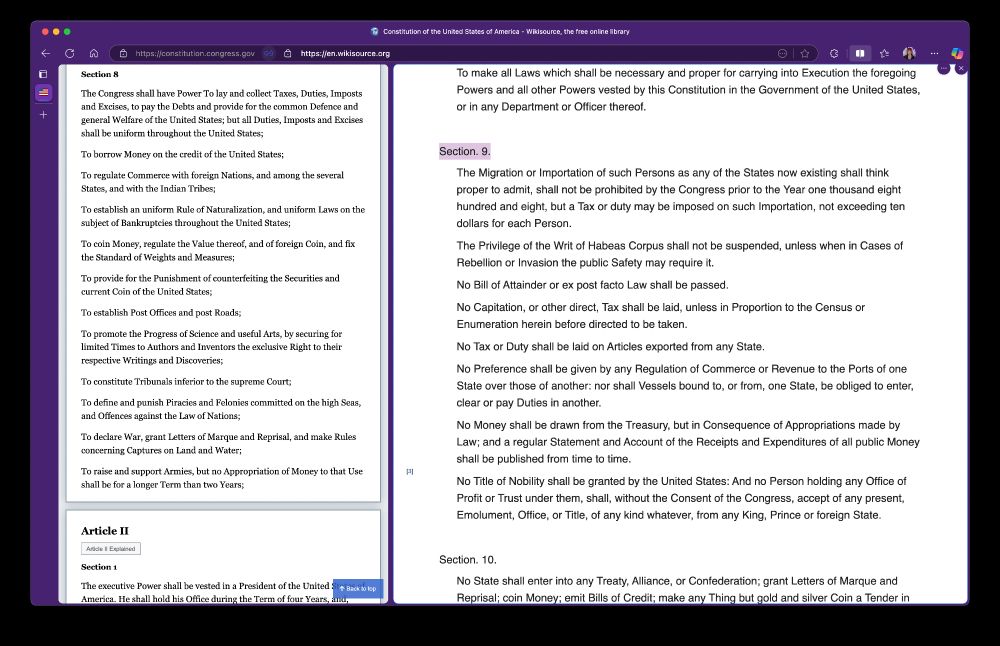Reload the current page
1000x646 pixels.
[70, 54]
